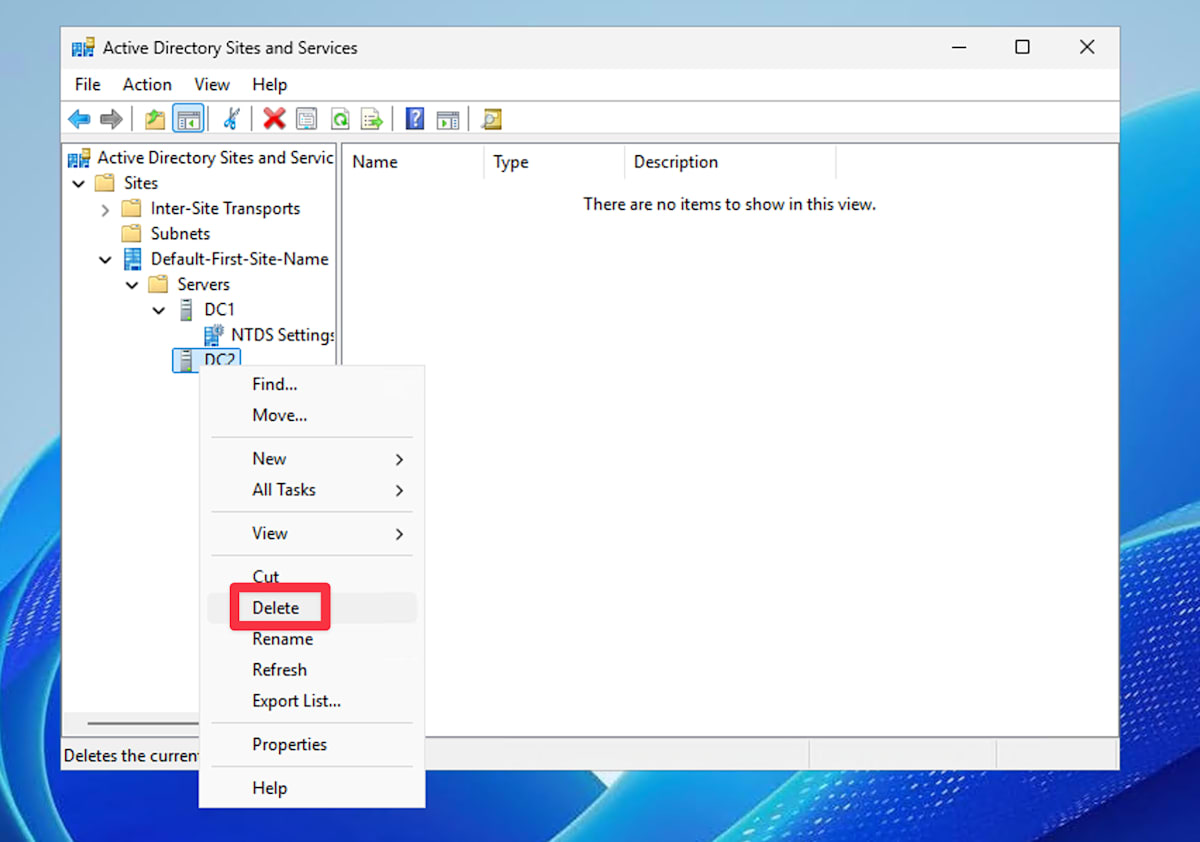This screenshot has height=842, width=1200.
Task: Open the New submenu in context menu
Action: [312, 459]
